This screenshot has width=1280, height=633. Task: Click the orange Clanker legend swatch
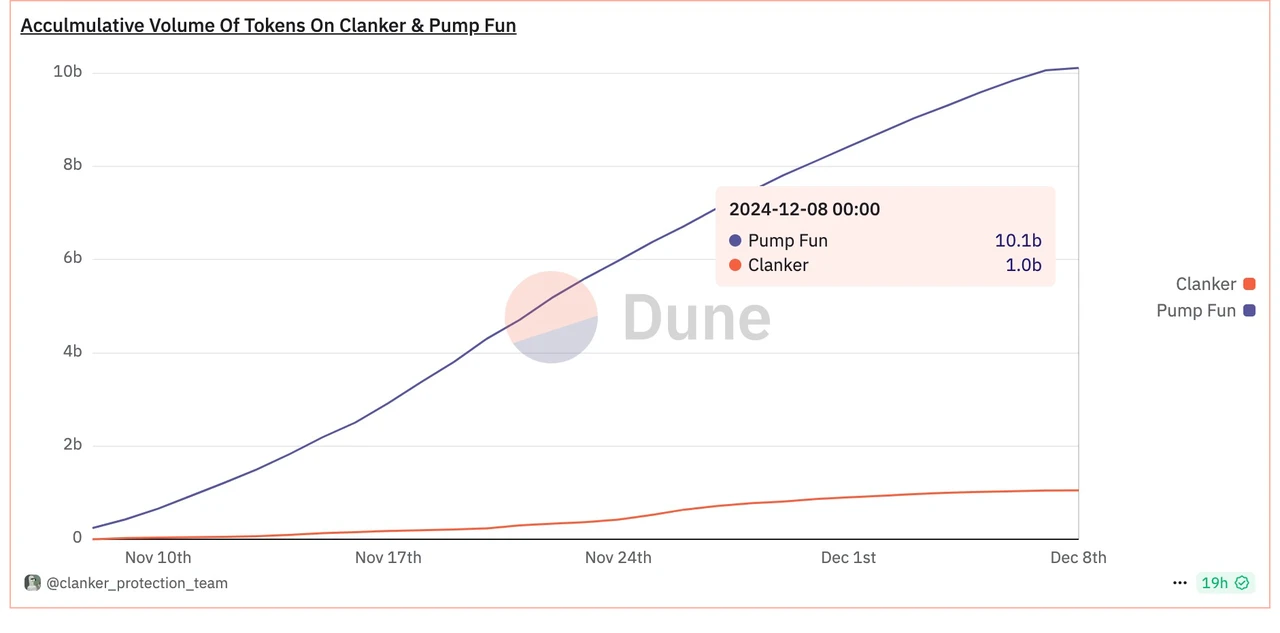click(1249, 285)
